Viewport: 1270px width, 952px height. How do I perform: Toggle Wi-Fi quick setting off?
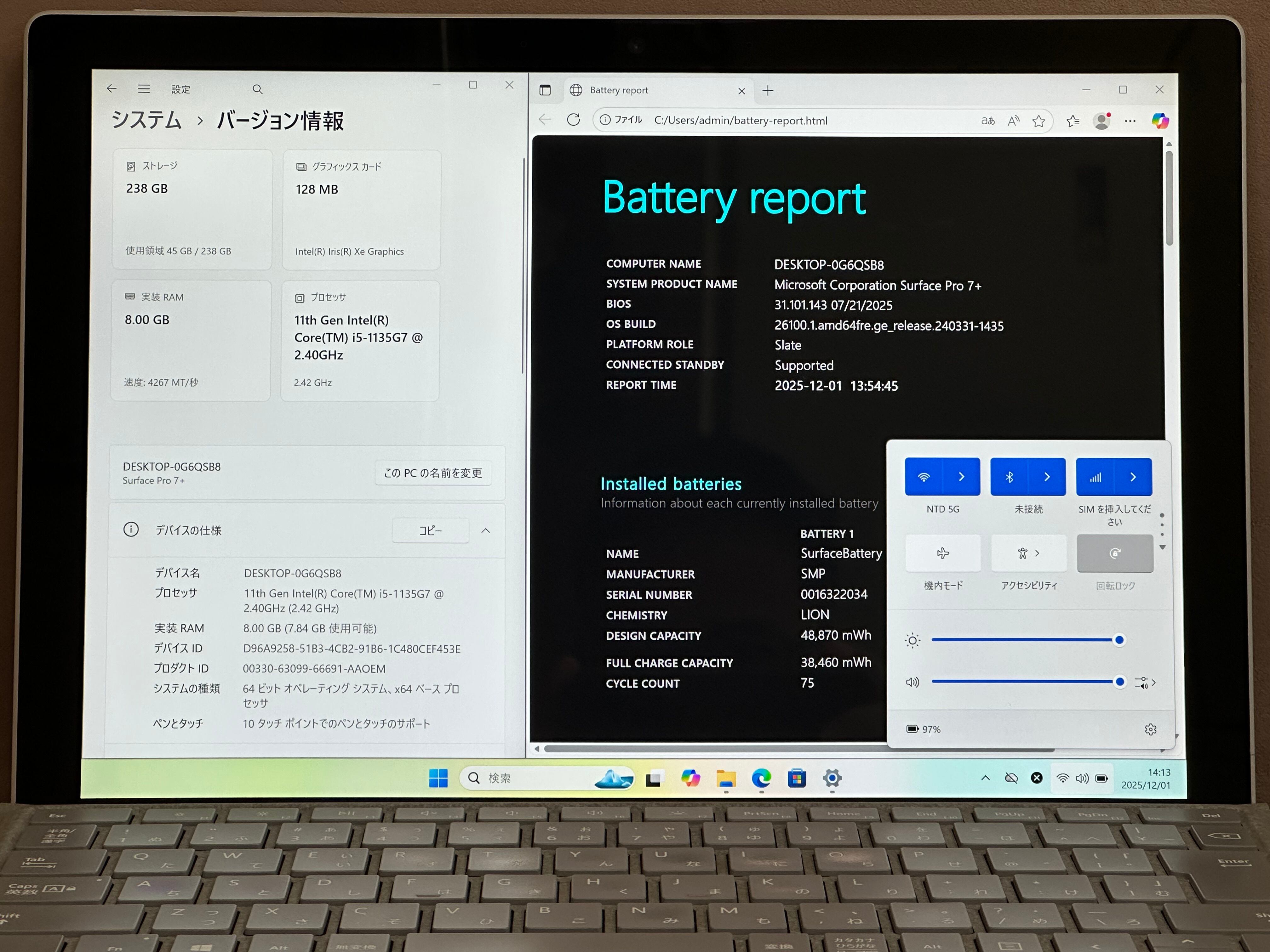click(924, 477)
